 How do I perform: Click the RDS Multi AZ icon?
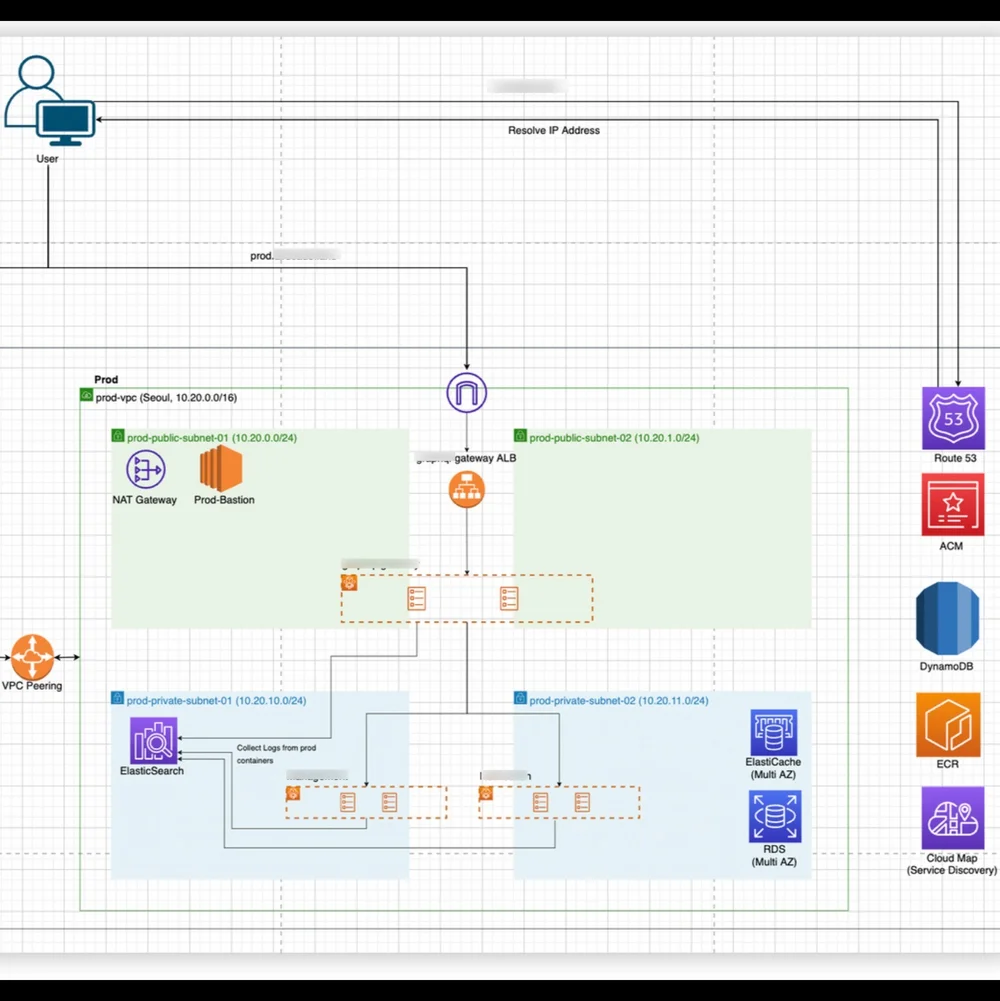[773, 815]
